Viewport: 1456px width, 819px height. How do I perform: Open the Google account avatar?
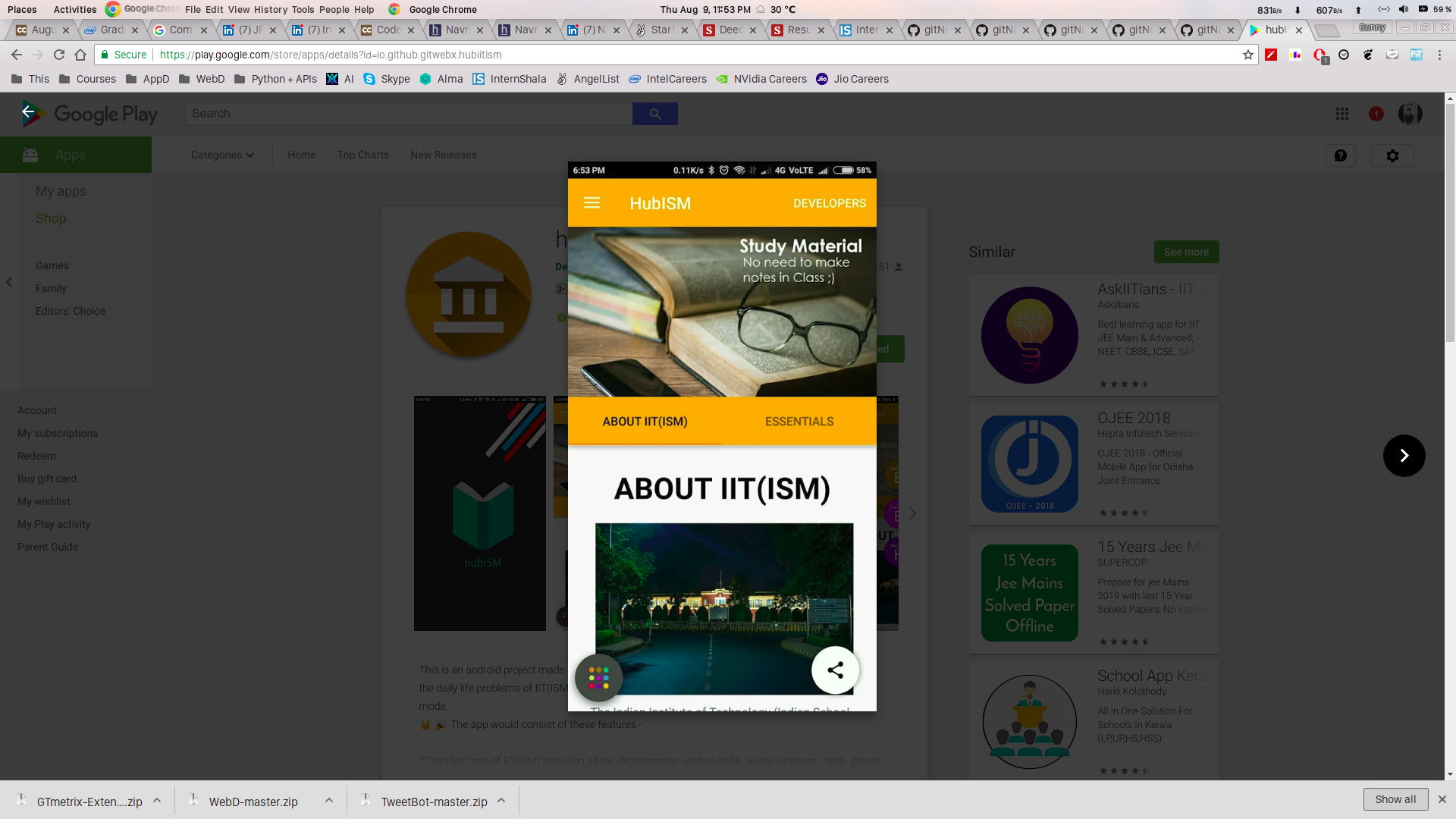1410,114
